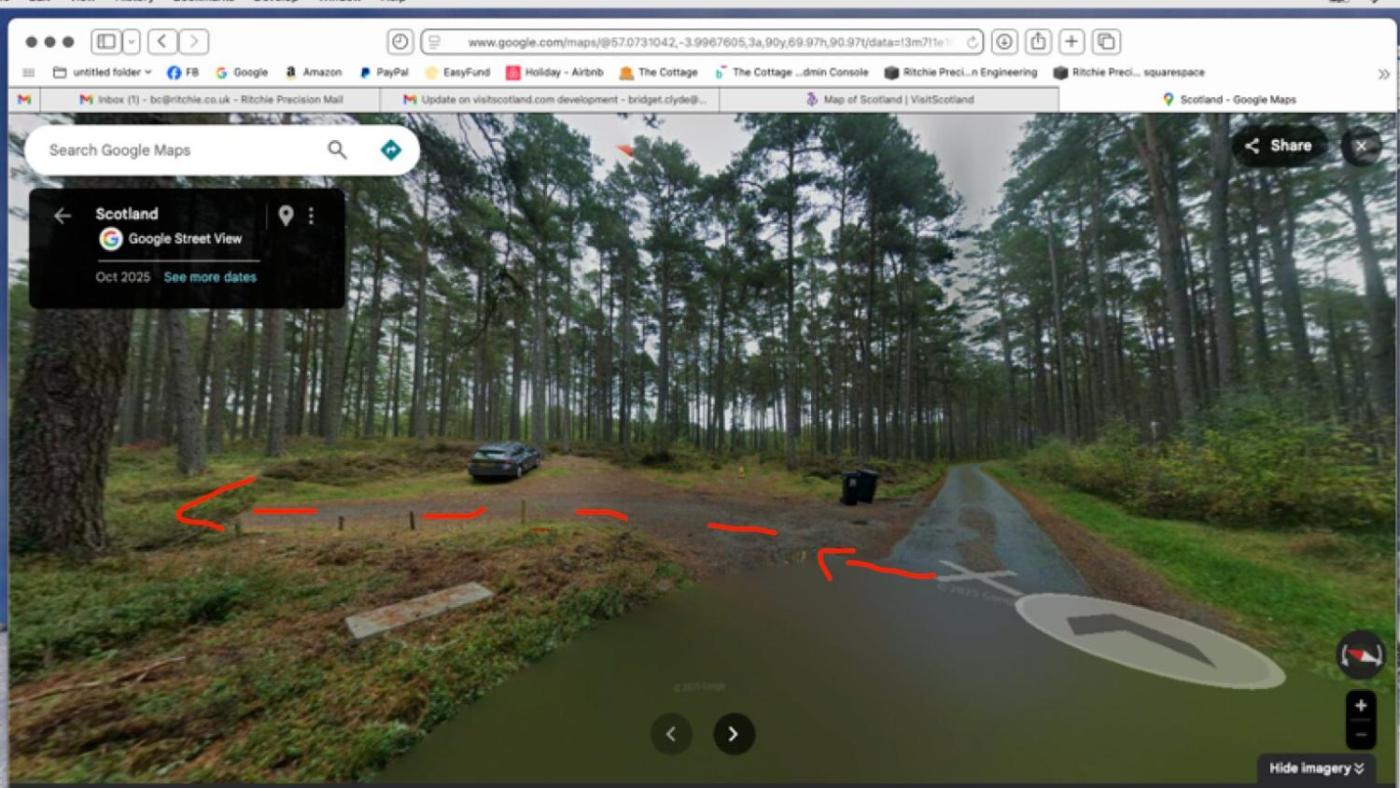The height and width of the screenshot is (788, 1400).
Task: Hide imagery strip at bottom right
Action: tap(1316, 768)
